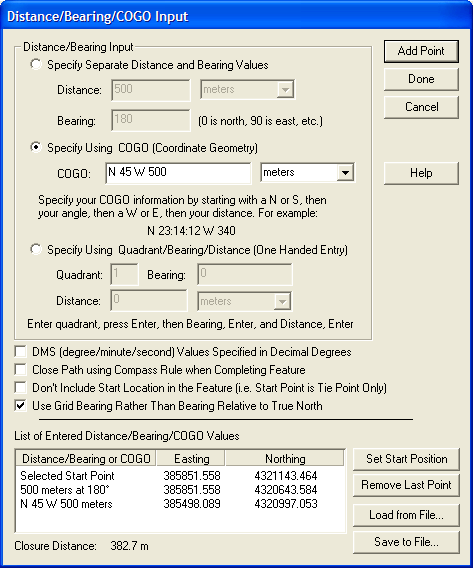The height and width of the screenshot is (568, 473).
Task: Click the Done button
Action: [421, 79]
